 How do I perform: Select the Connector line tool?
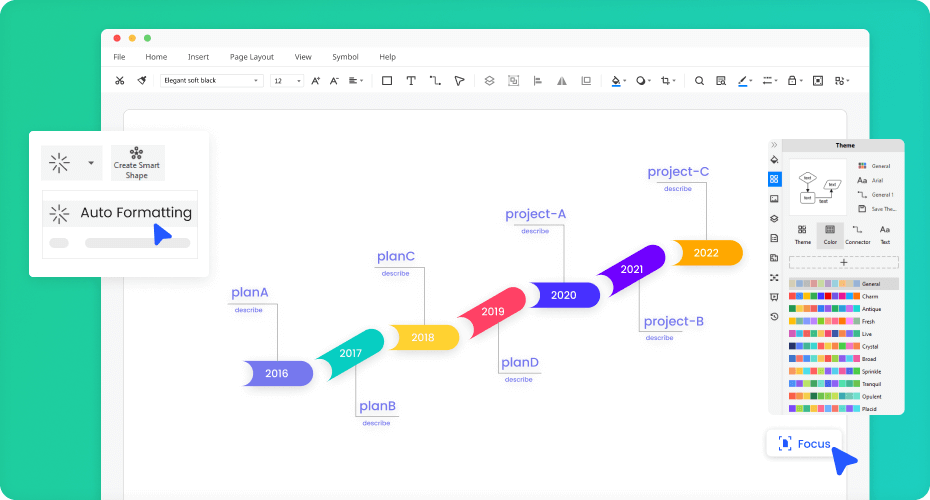[435, 81]
